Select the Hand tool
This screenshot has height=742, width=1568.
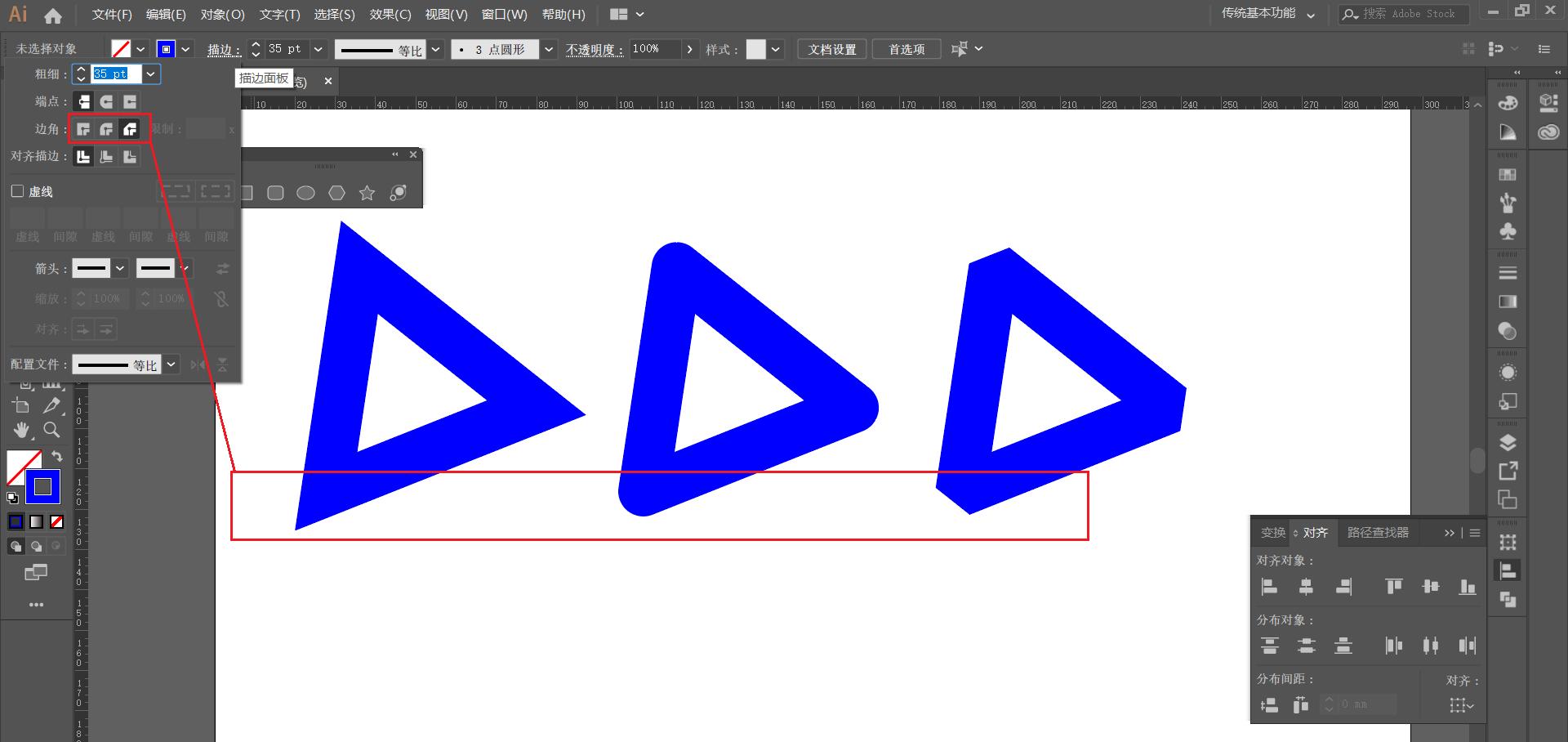pos(21,430)
